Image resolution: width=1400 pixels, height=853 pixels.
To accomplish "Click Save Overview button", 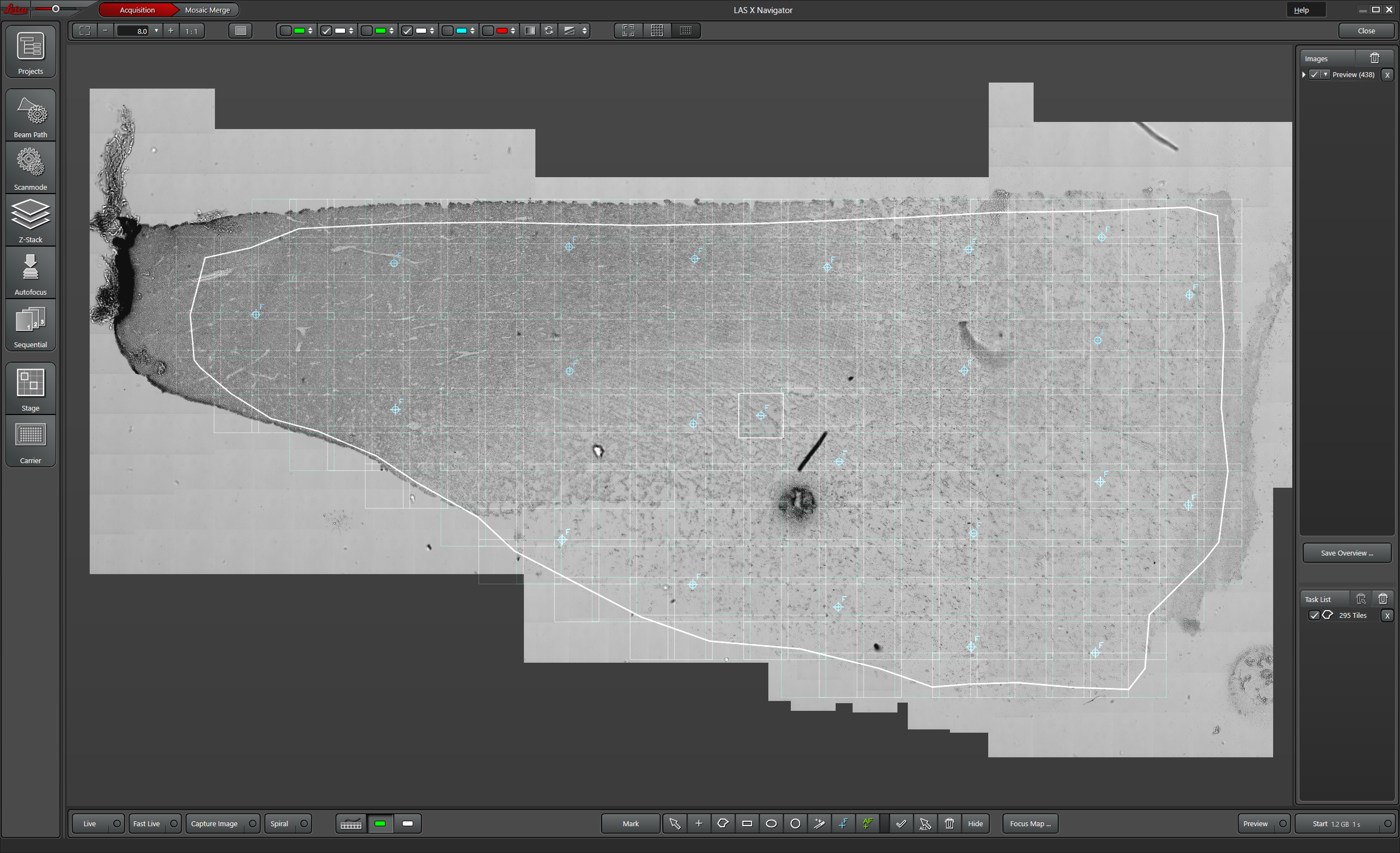I will (x=1346, y=553).
